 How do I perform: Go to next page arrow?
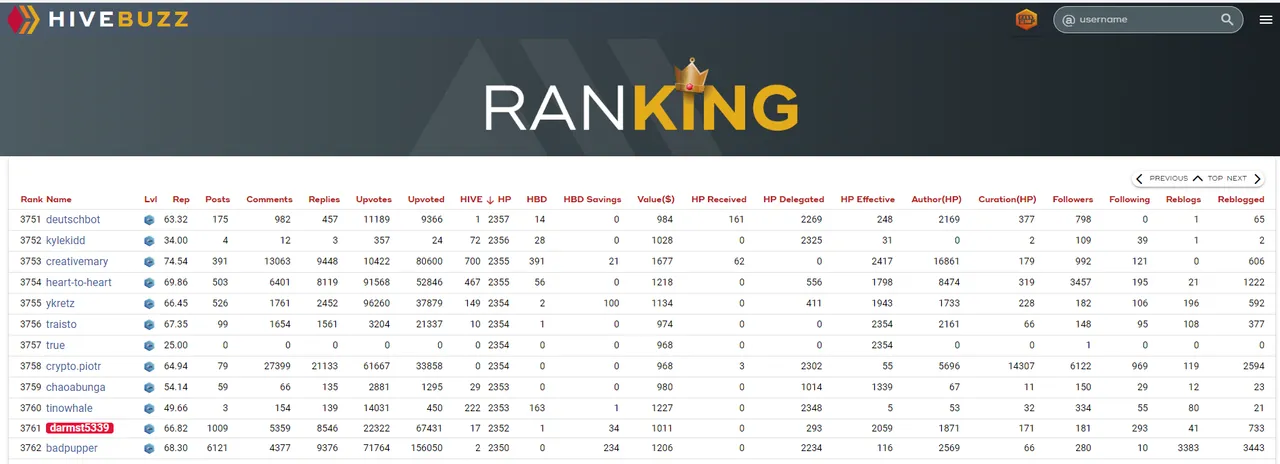tap(1258, 179)
